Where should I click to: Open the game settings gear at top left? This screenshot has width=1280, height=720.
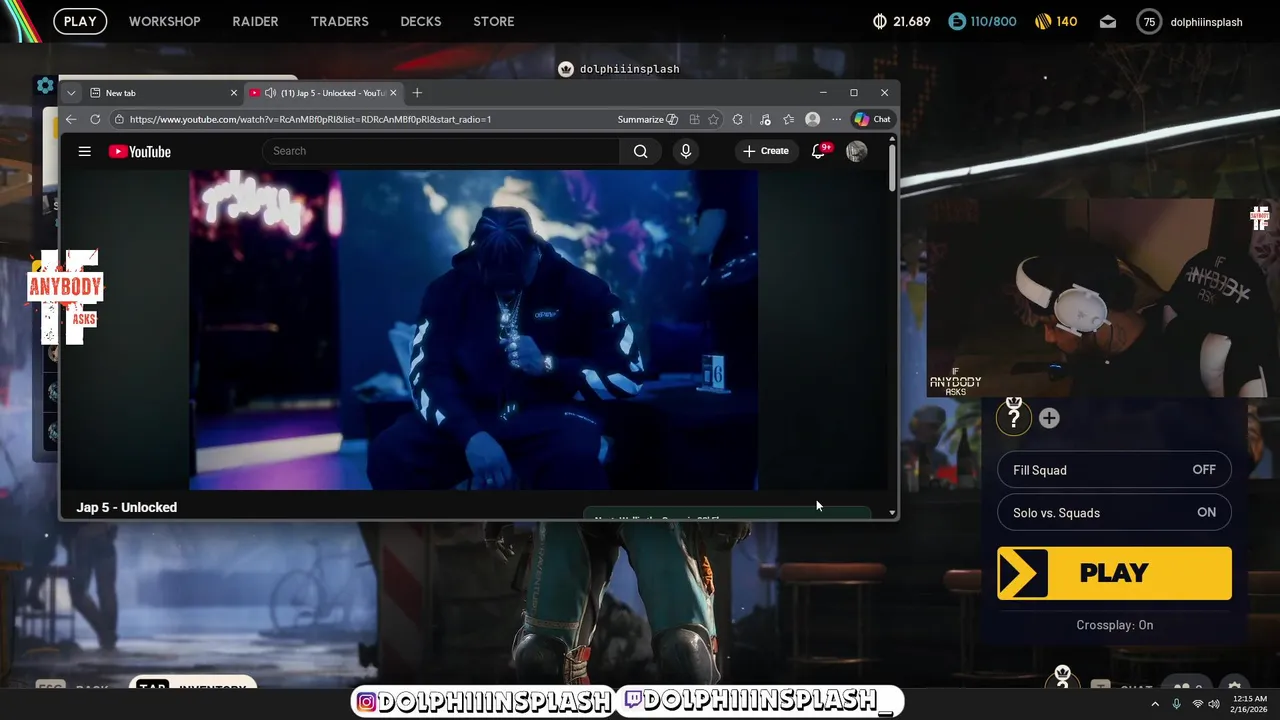[x=45, y=86]
